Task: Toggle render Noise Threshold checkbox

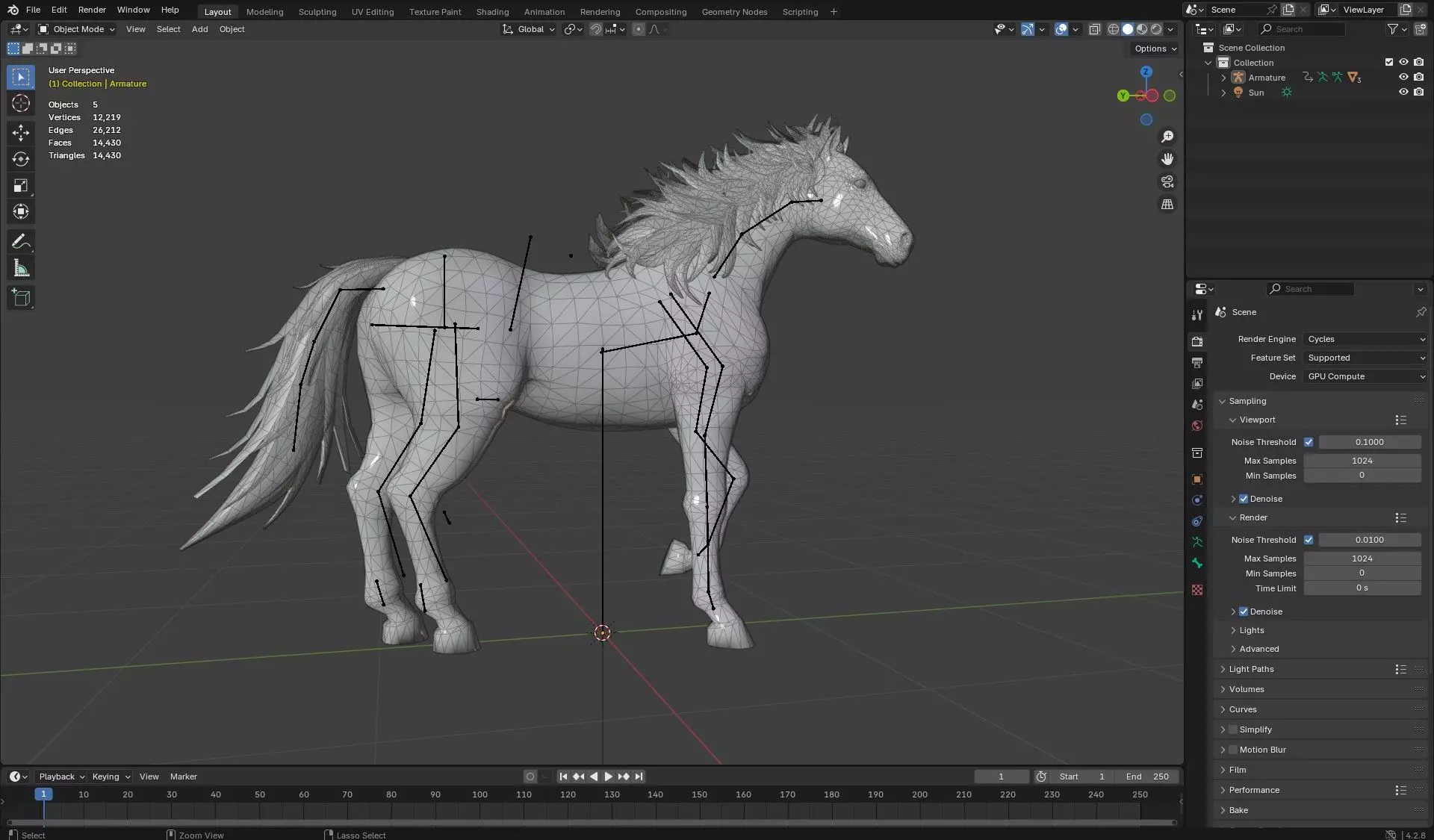Action: [1309, 540]
